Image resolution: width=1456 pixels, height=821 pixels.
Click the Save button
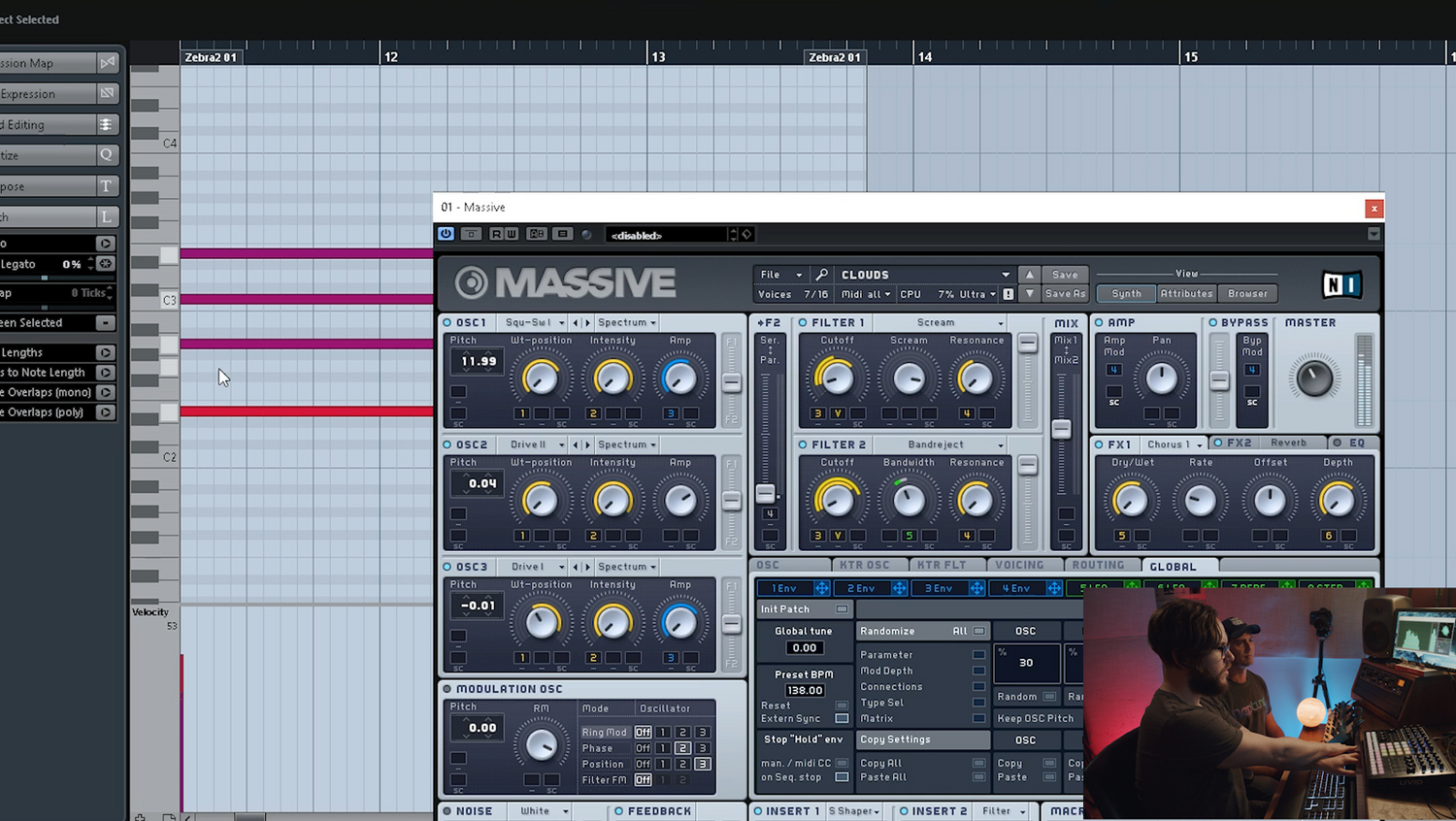click(1065, 275)
